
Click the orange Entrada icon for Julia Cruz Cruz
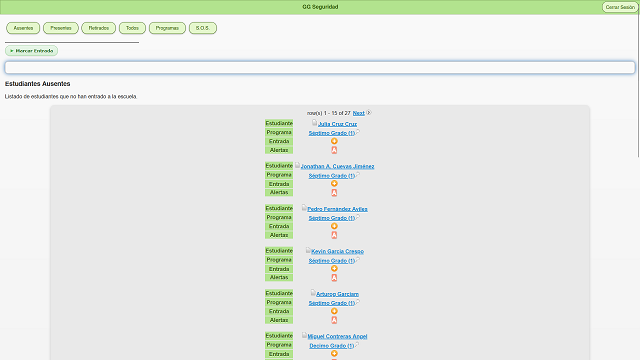334,141
